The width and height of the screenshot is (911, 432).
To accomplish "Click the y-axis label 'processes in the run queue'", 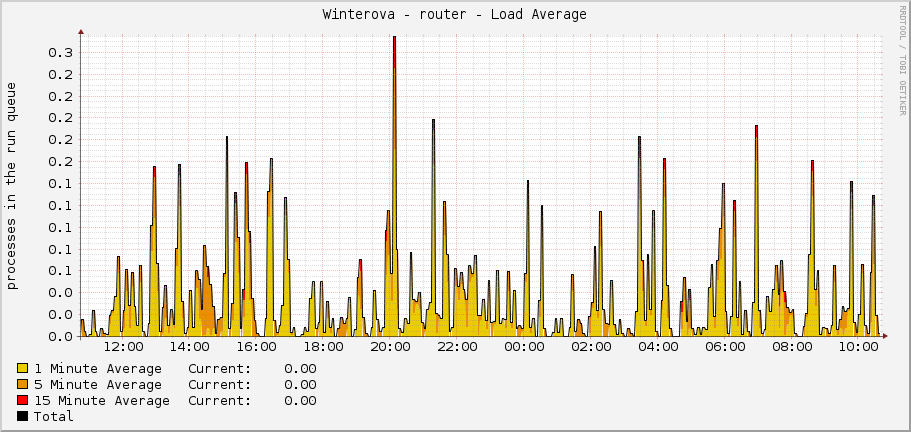I will coord(12,186).
